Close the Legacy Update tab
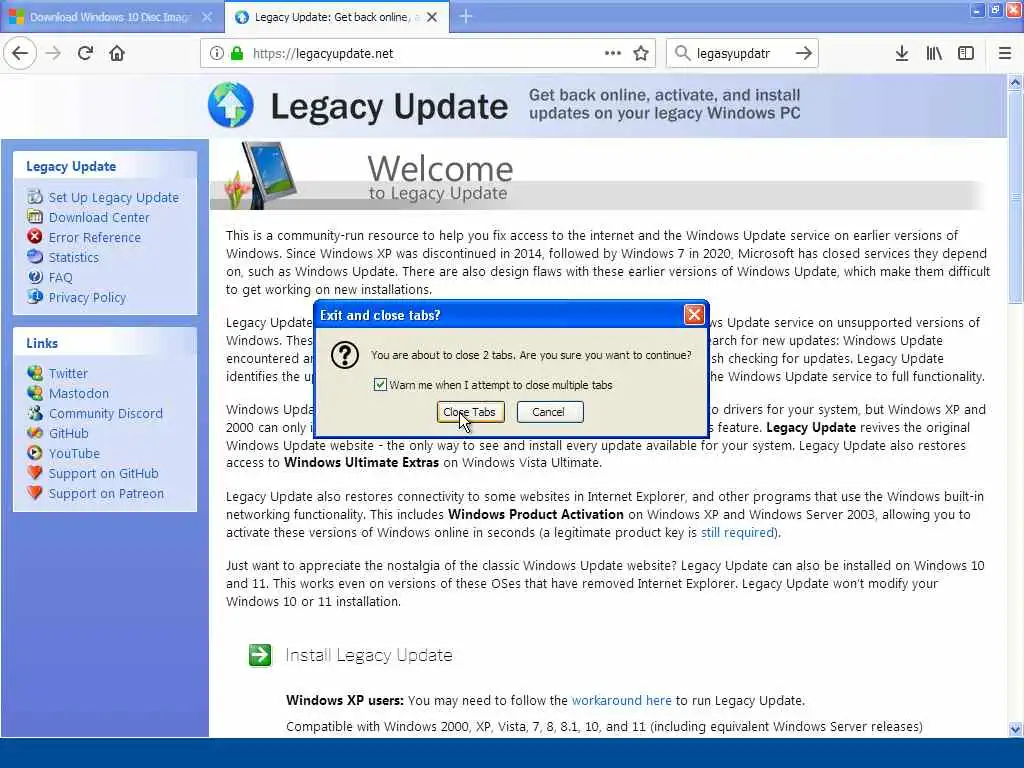 [432, 17]
